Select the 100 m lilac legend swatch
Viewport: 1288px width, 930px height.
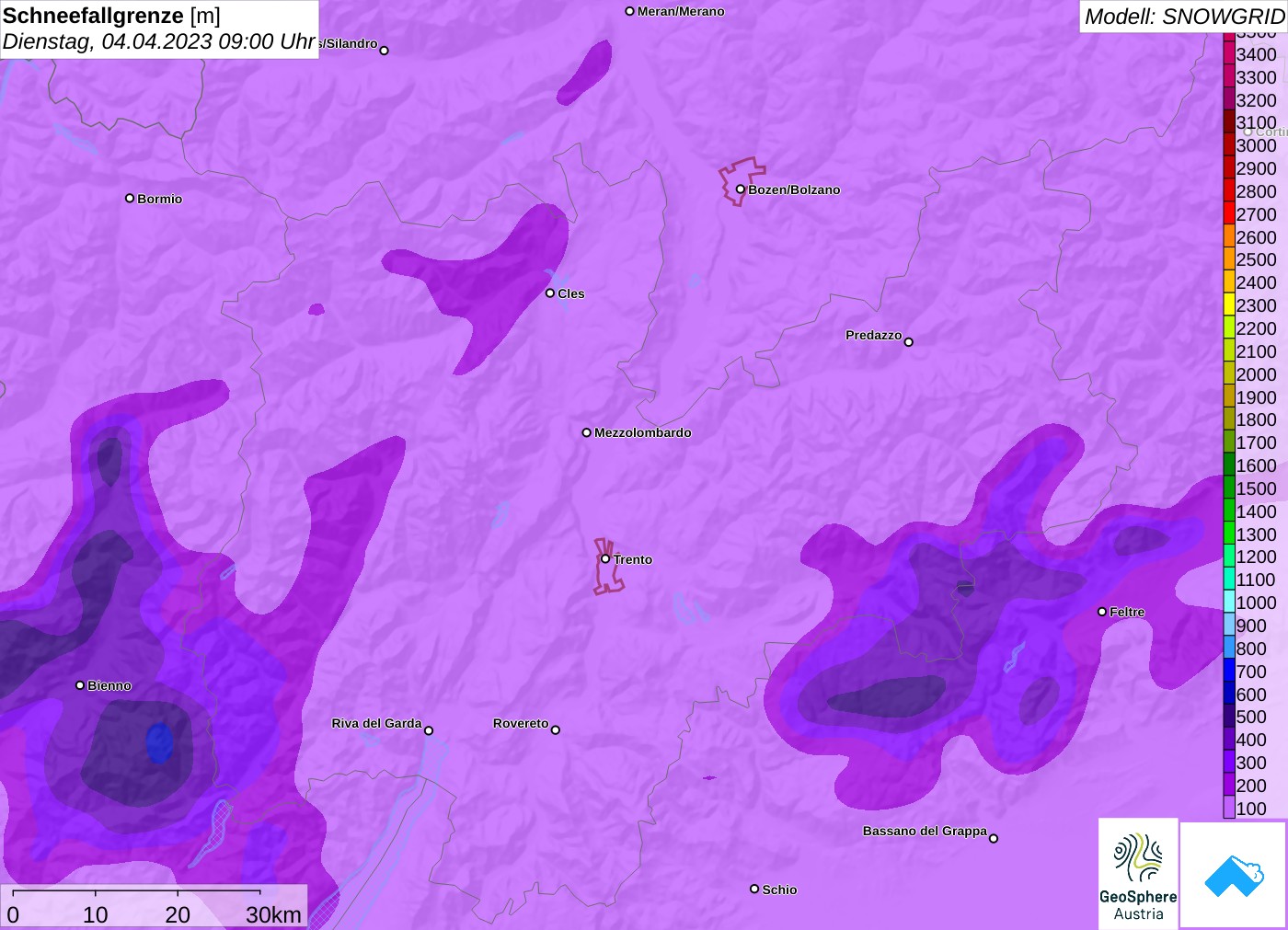tap(1229, 809)
